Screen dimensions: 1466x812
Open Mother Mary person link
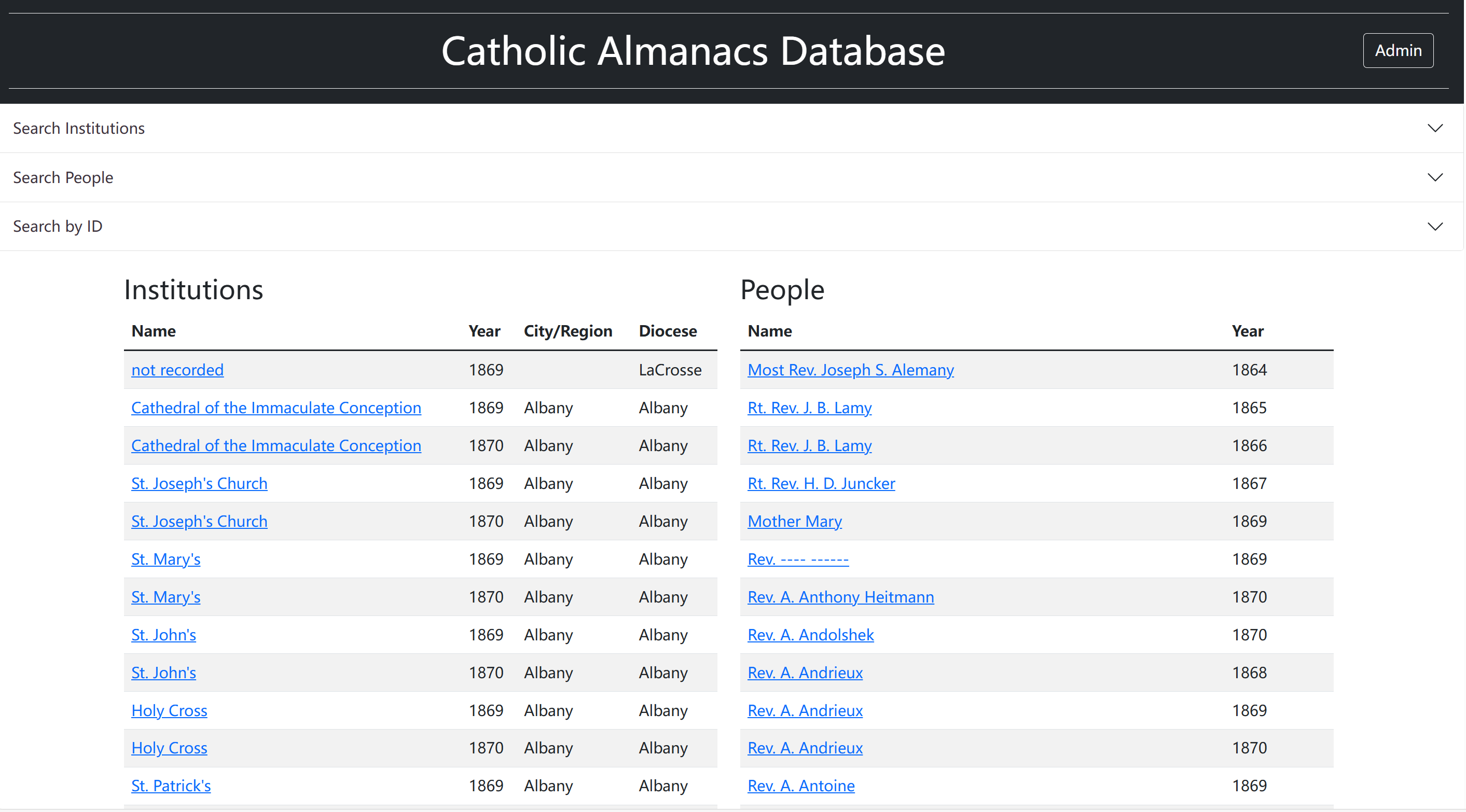[x=794, y=521]
